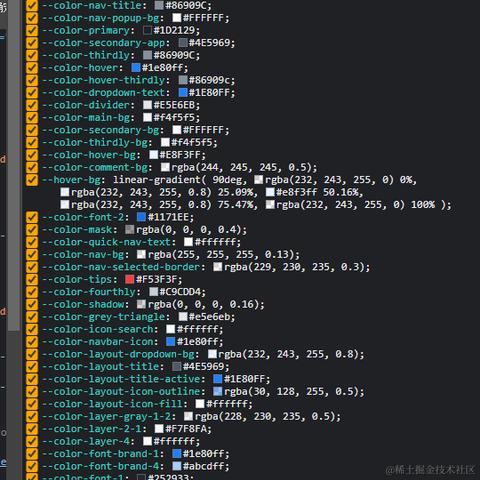Click the linear-gradient( 90deg text
This screenshot has width=480, height=480.
(177, 180)
